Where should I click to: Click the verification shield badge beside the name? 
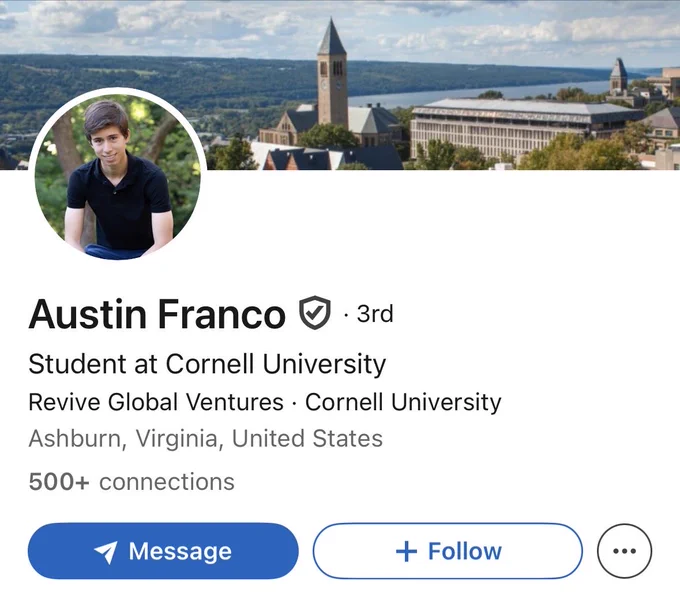[x=315, y=313]
